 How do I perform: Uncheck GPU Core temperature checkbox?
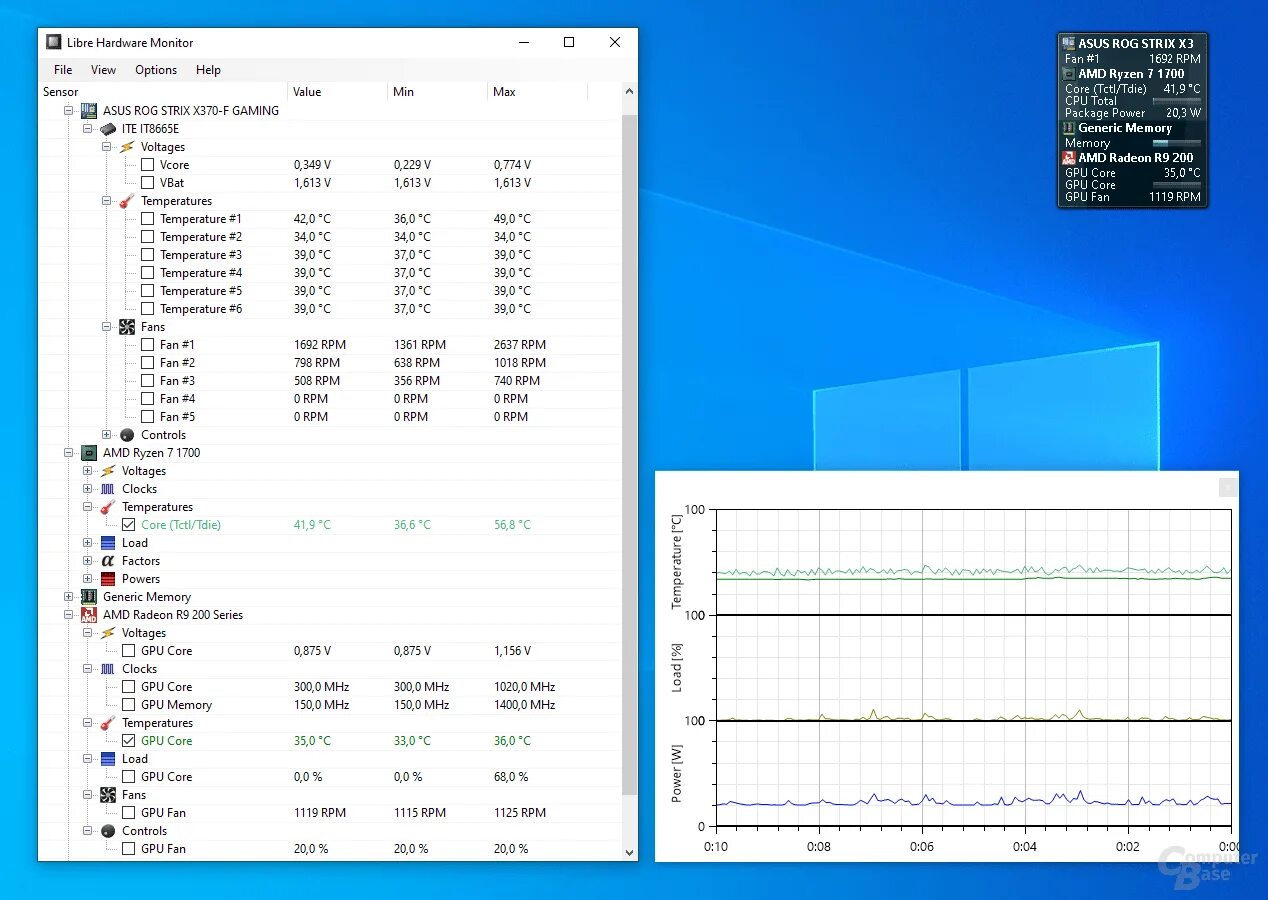click(128, 741)
